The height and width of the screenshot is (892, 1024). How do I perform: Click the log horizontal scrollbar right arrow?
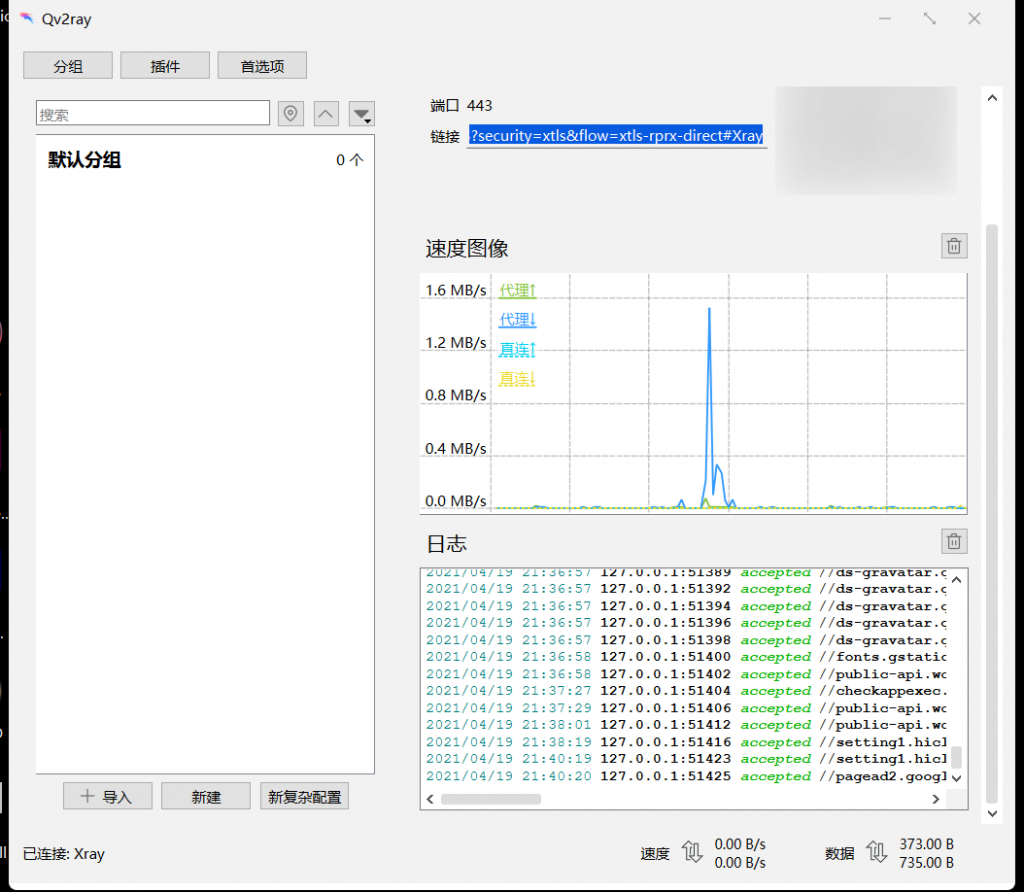click(x=936, y=799)
